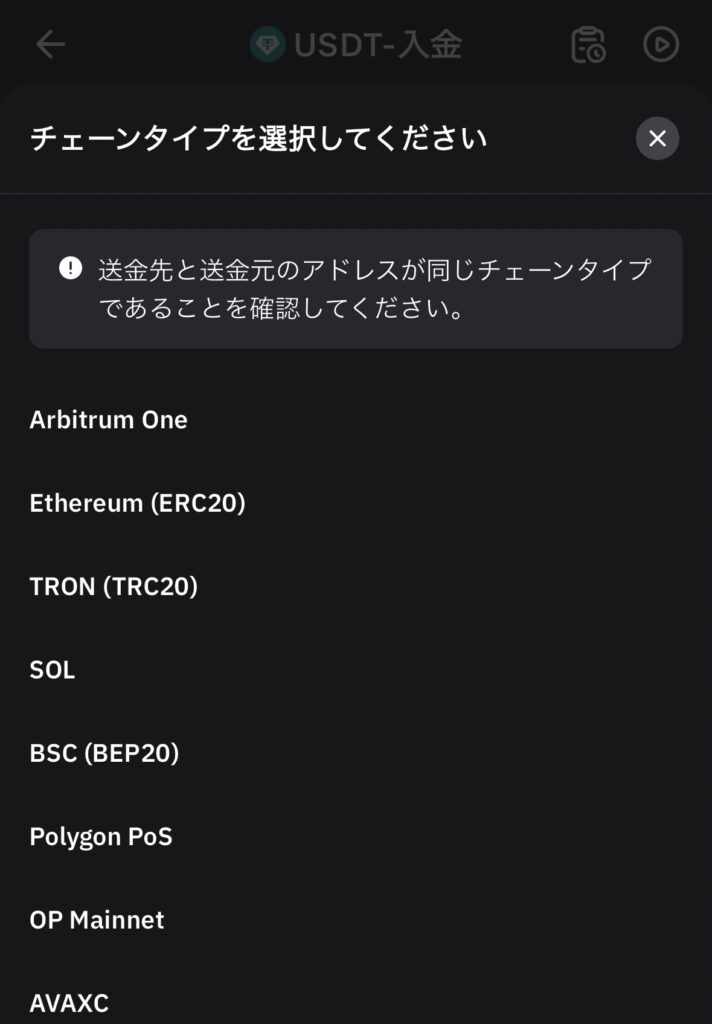The image size is (712, 1024).
Task: Click the であることを確認してください notice line
Action: [282, 308]
